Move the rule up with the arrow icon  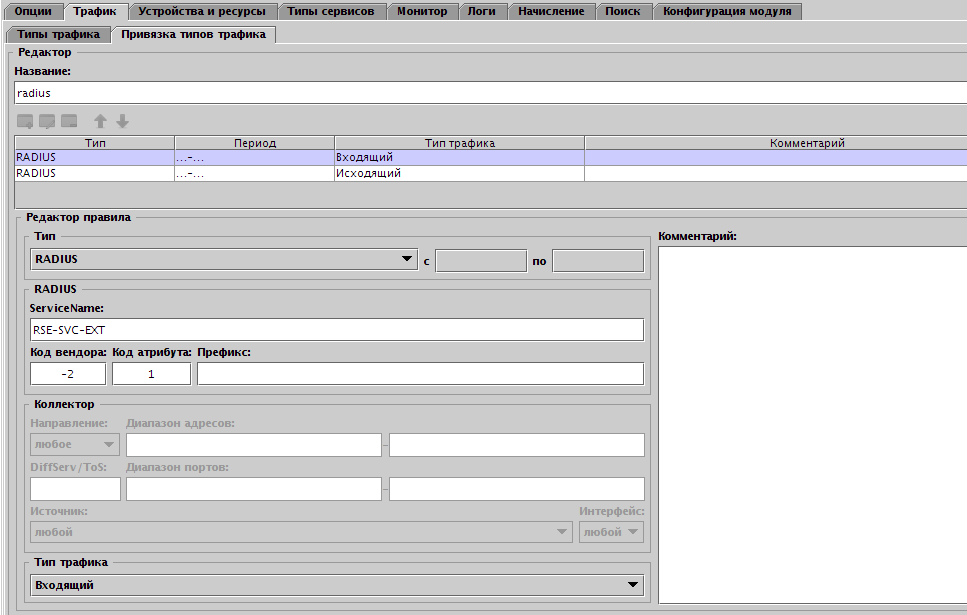click(100, 121)
